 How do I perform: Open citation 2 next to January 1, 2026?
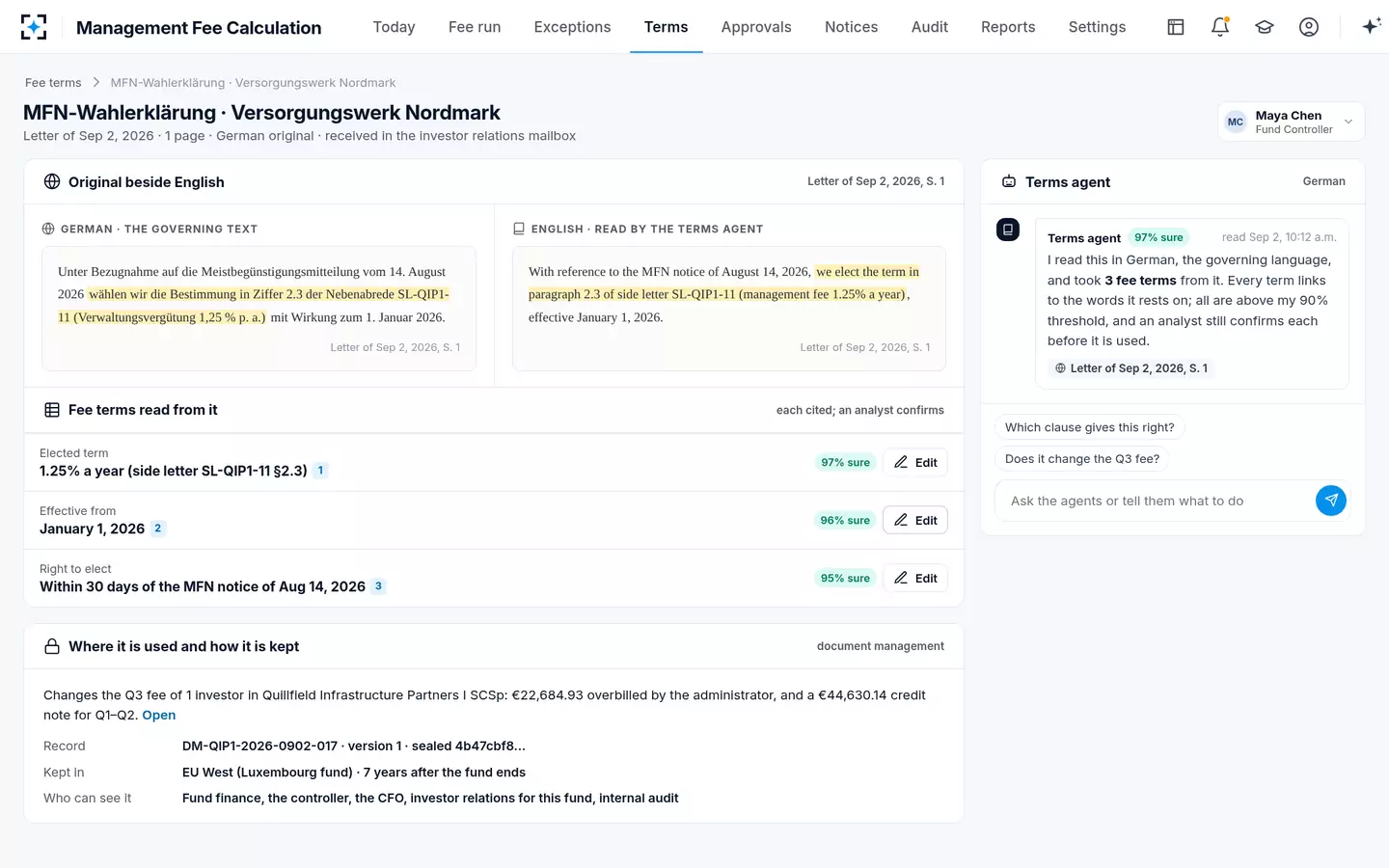[157, 529]
